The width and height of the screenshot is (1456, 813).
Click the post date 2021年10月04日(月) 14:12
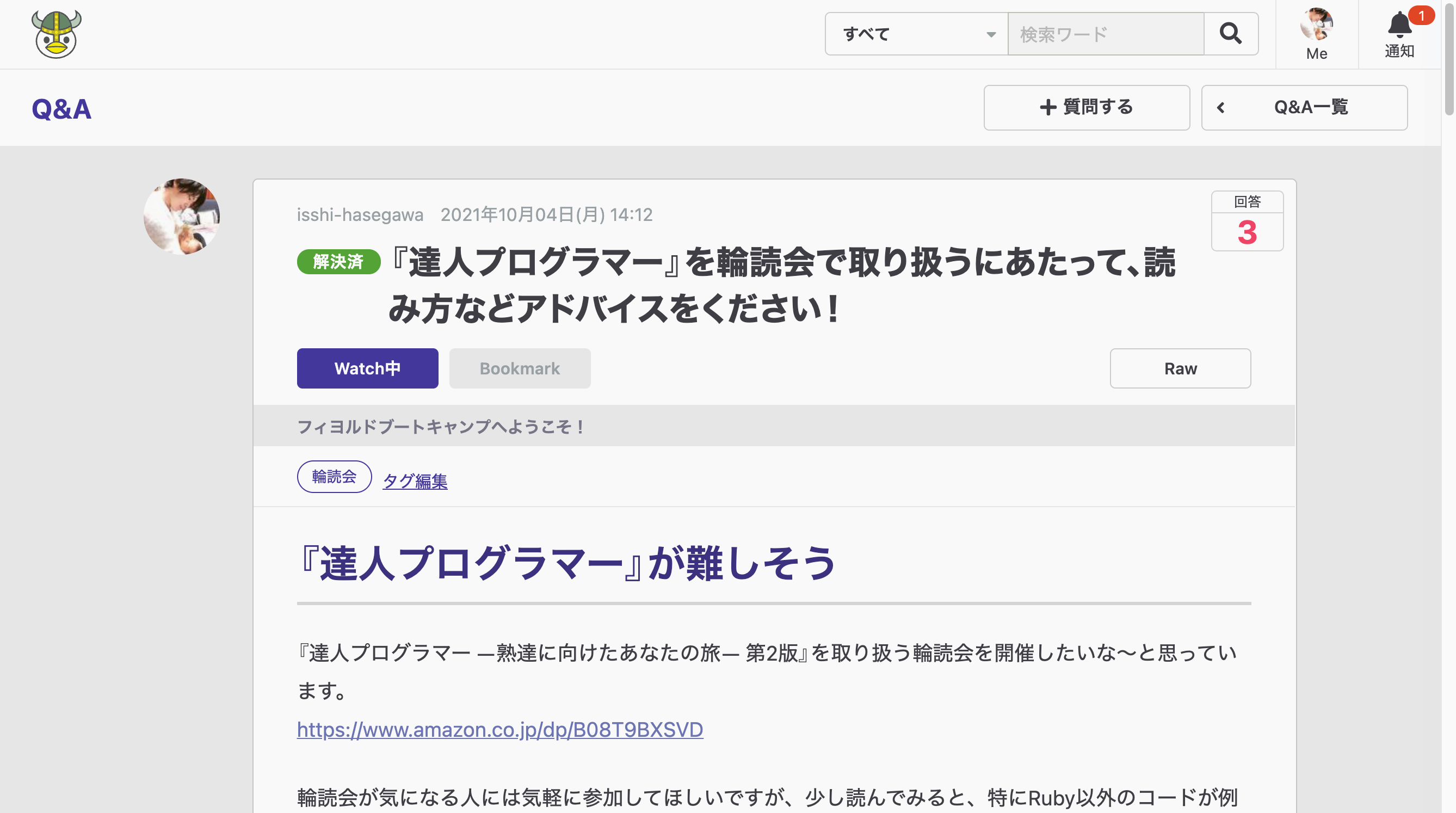(546, 215)
